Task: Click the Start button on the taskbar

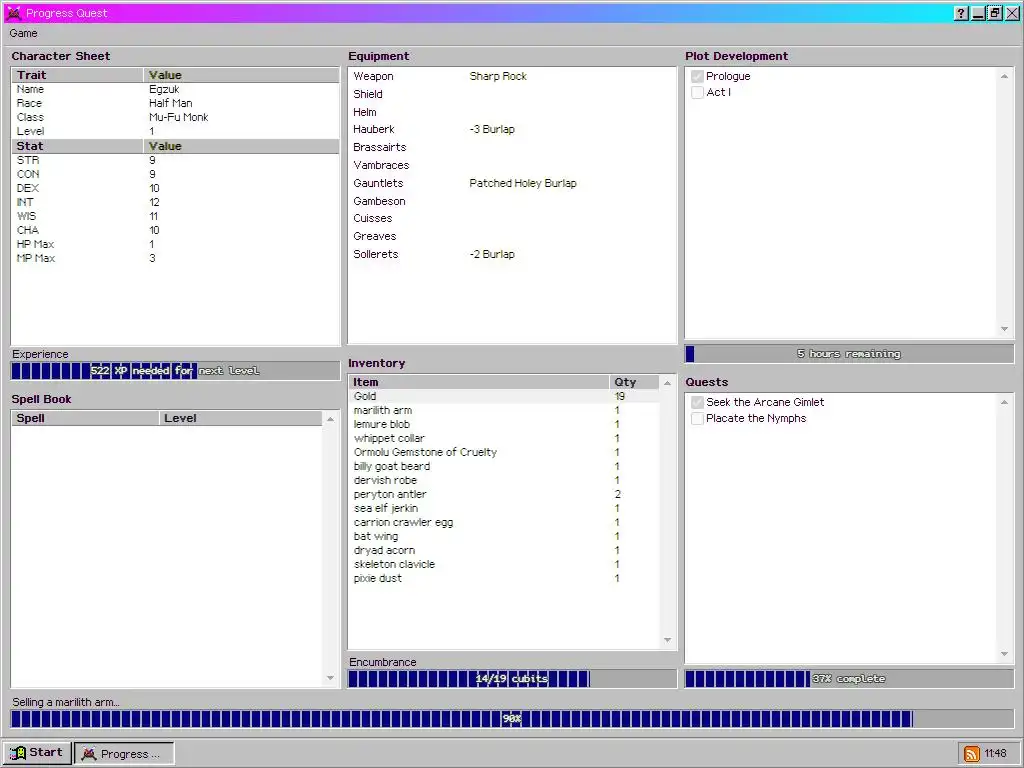Action: point(37,753)
